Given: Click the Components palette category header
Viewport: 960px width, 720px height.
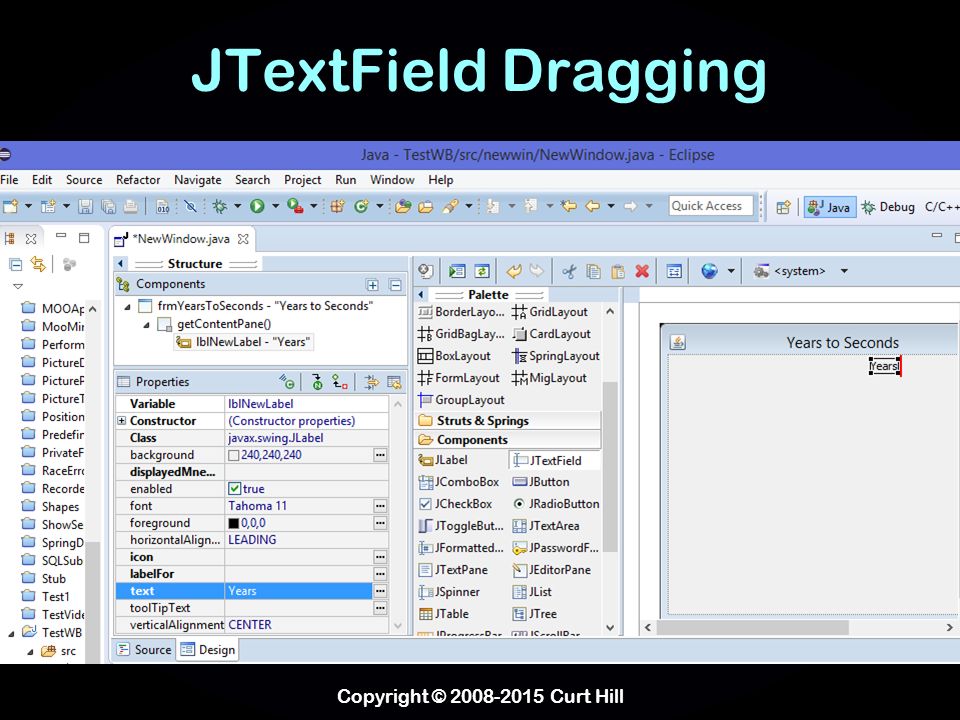Looking at the screenshot, I should click(508, 440).
